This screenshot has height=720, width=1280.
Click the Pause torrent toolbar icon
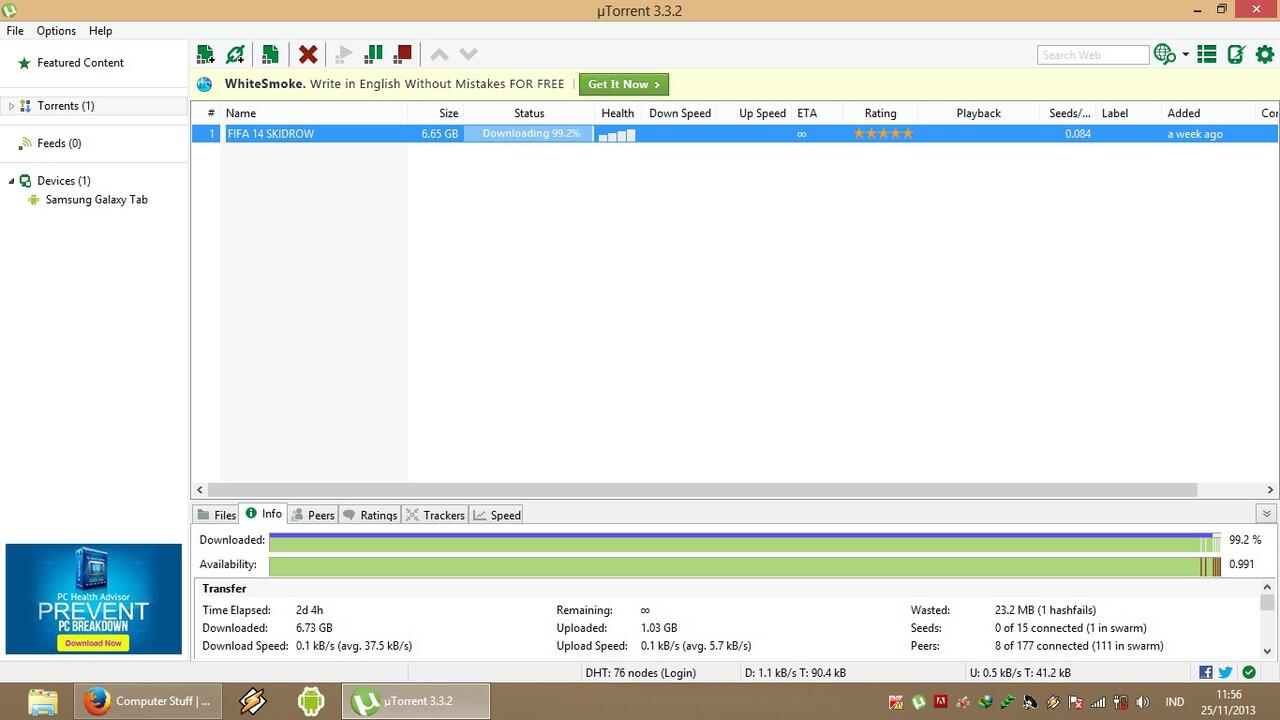374,54
